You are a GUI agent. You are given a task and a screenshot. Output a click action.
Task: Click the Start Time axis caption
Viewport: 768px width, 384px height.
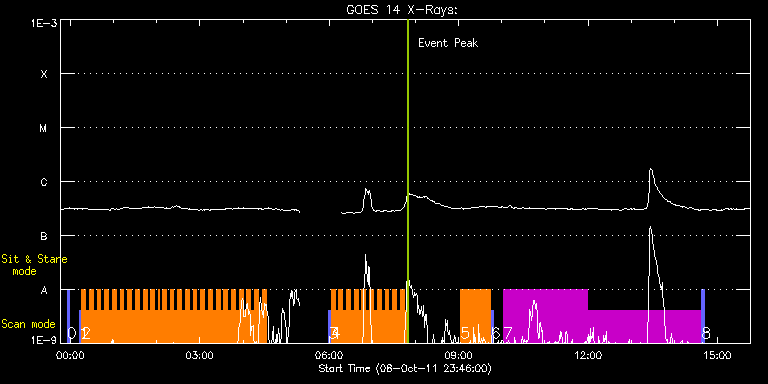[405, 368]
